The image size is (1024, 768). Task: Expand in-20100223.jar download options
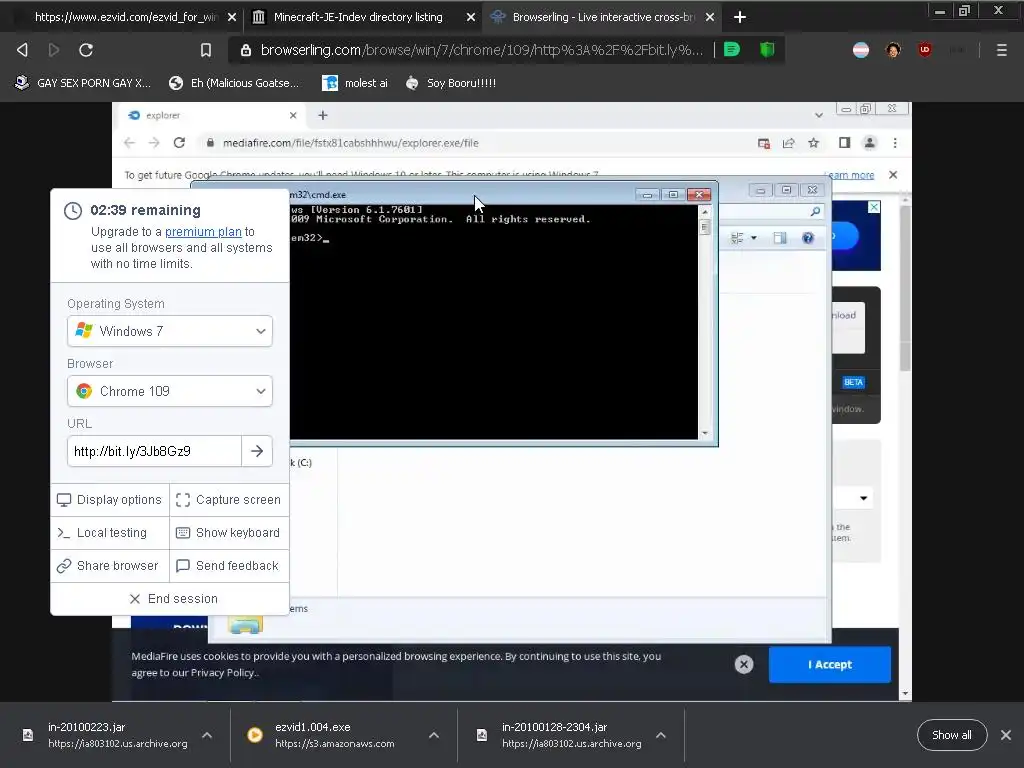207,735
